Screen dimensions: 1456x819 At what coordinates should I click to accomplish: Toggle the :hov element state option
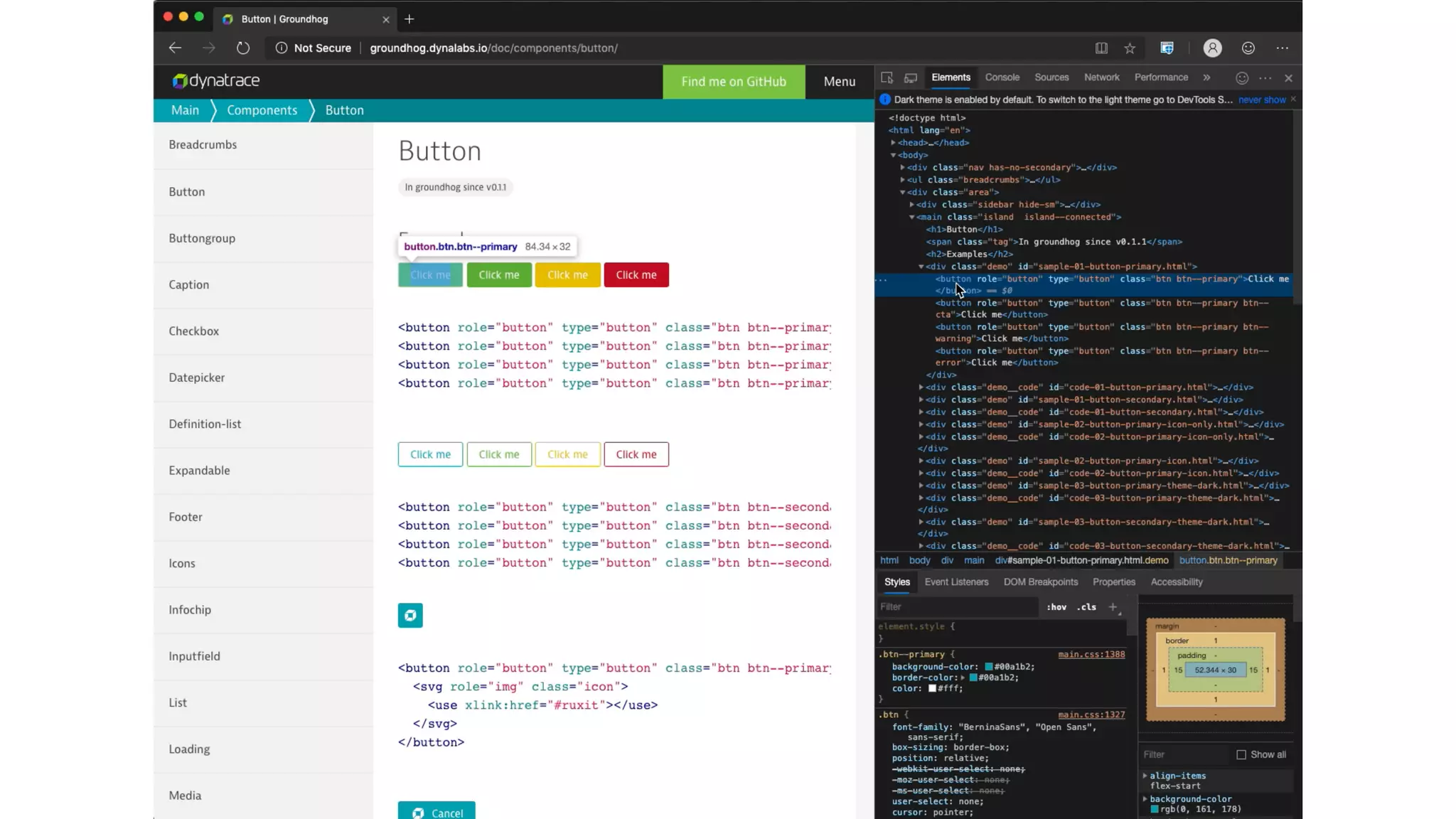(x=1056, y=606)
